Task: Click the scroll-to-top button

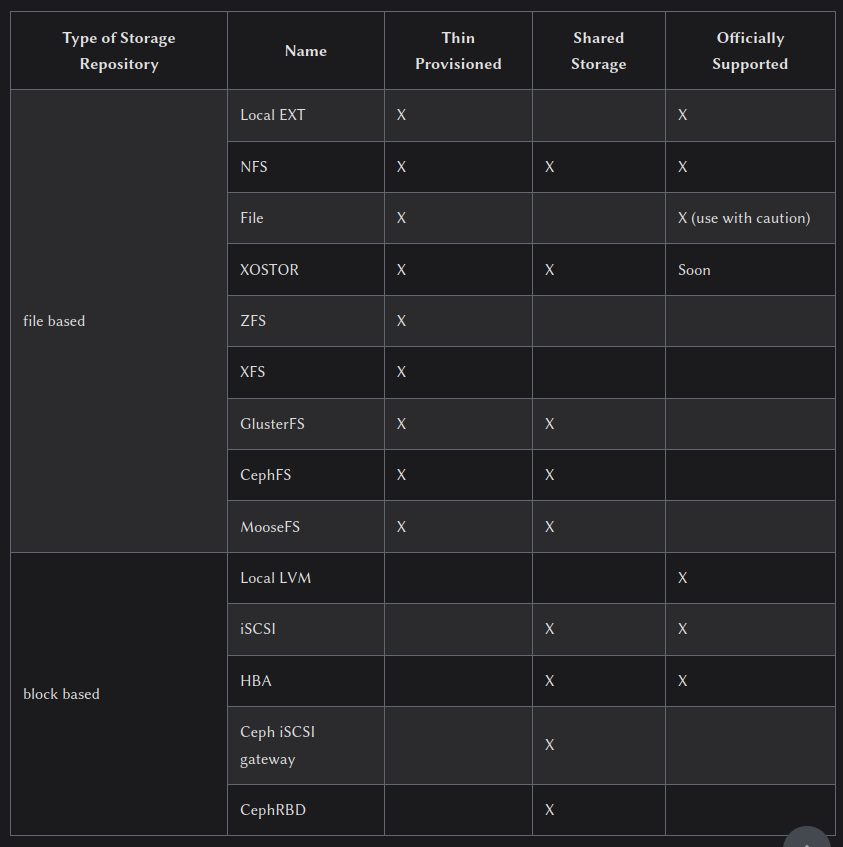Action: pos(806,838)
